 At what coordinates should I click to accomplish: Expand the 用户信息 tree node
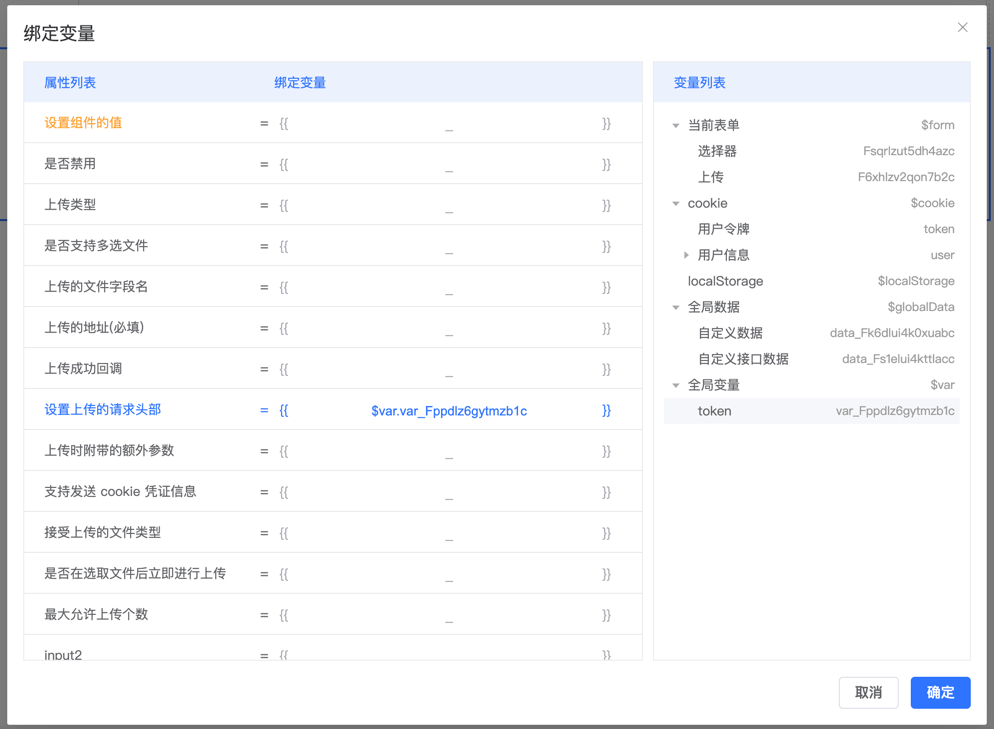coord(686,256)
